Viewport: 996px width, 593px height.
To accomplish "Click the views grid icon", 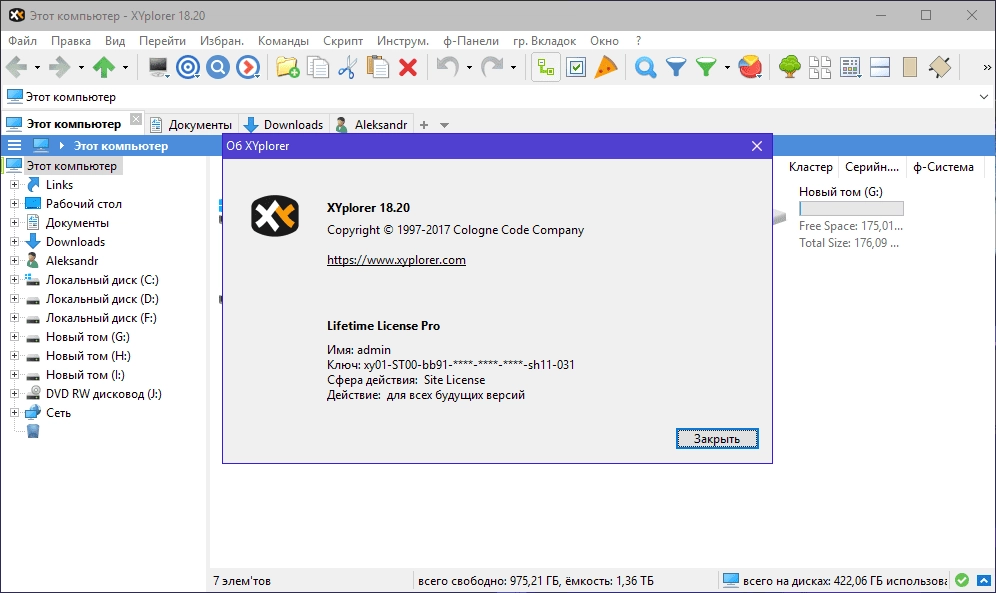I will pyautogui.click(x=850, y=67).
